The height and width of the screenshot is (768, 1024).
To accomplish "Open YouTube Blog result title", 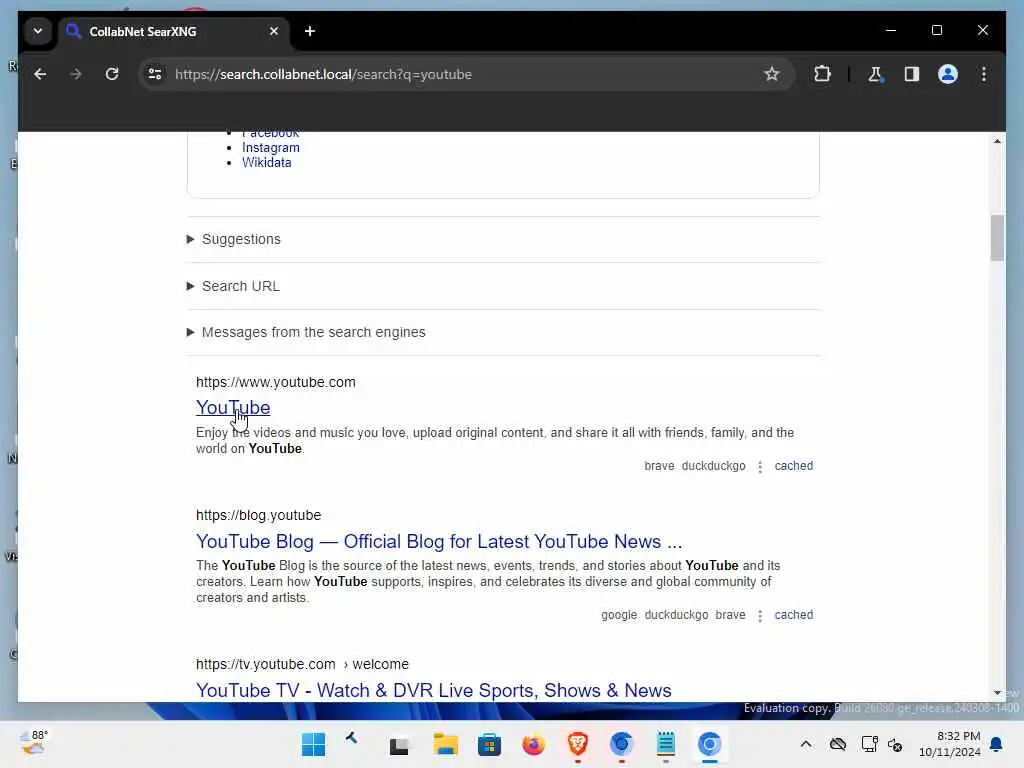I will click(439, 542).
